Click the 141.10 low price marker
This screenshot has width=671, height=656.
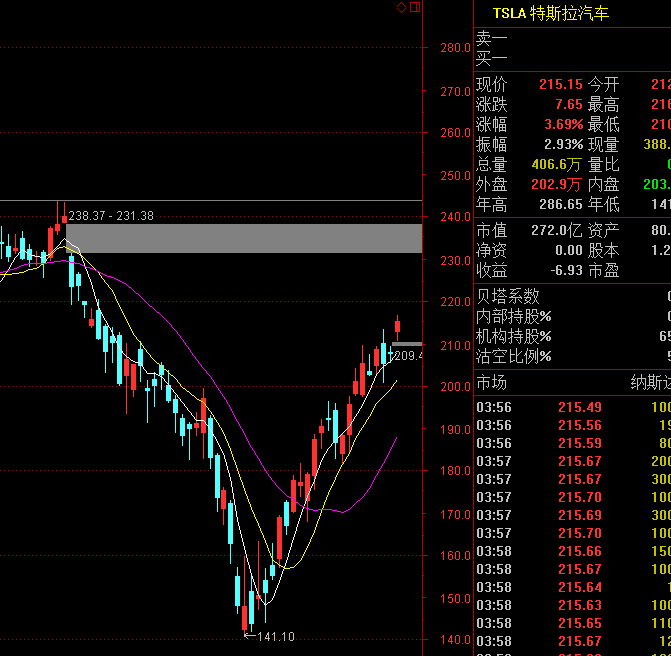point(273,636)
